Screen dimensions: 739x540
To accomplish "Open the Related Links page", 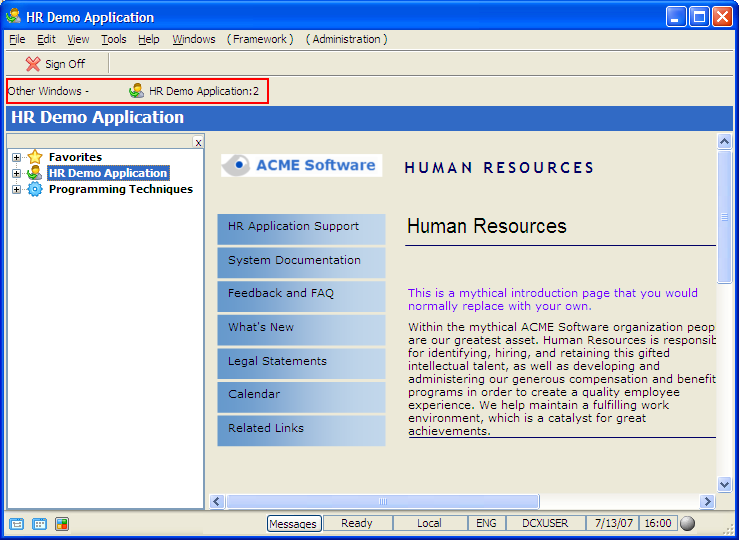I will [x=301, y=431].
